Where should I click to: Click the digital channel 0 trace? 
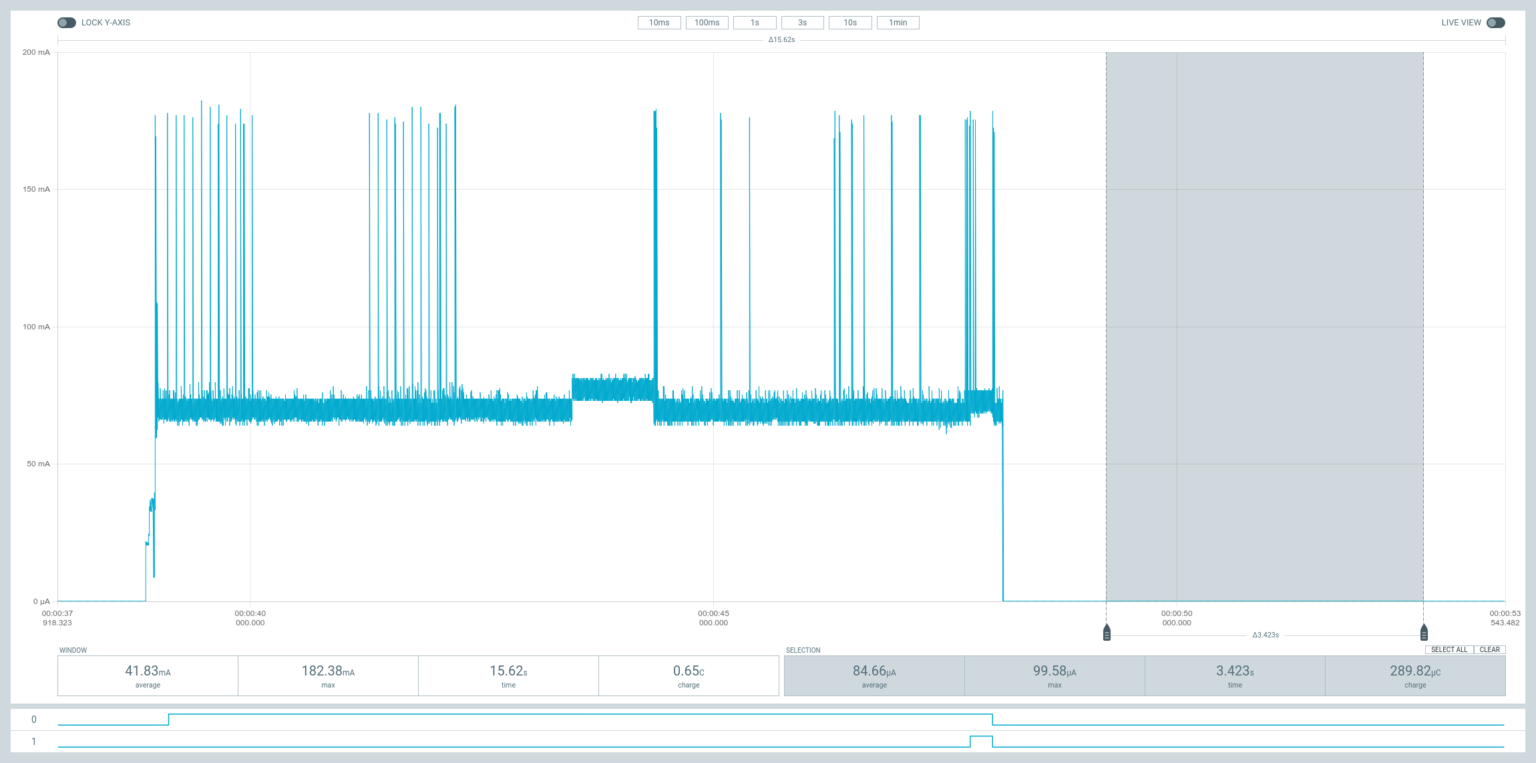coord(400,714)
